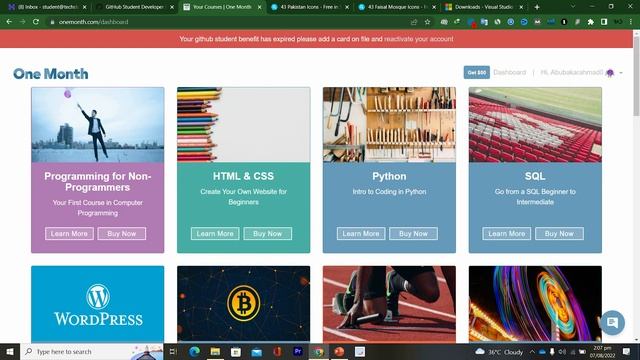640x360 pixels.
Task: Click the Get $50 button
Action: pos(476,73)
